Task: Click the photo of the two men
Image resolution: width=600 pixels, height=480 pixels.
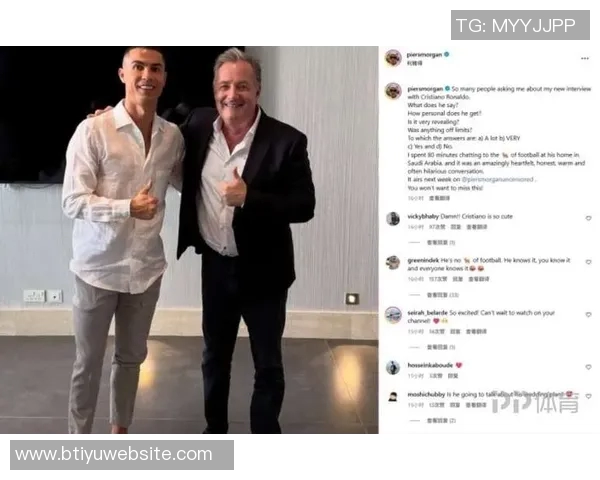Action: (189, 240)
